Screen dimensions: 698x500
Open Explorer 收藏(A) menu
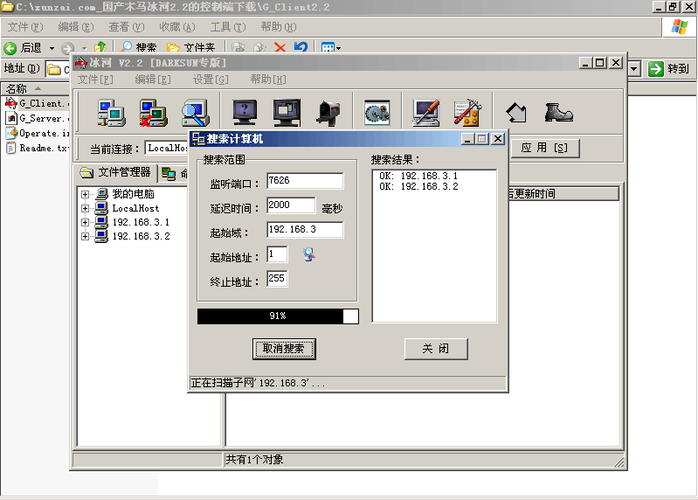(x=177, y=27)
